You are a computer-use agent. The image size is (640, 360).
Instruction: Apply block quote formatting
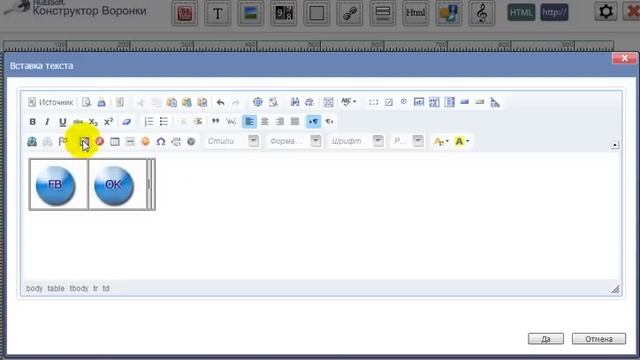216,122
